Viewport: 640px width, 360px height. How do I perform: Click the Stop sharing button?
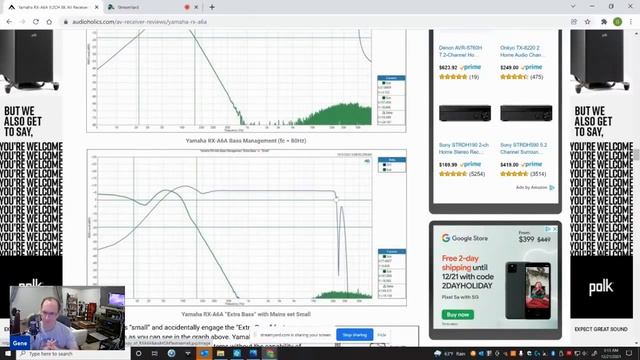click(x=354, y=335)
